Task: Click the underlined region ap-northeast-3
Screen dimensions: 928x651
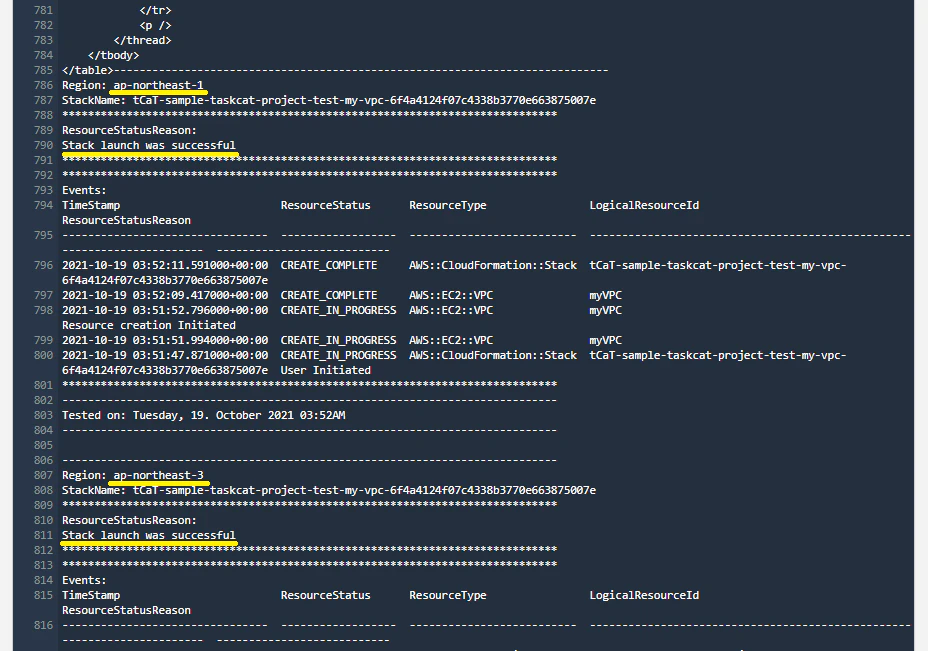Action: (159, 475)
